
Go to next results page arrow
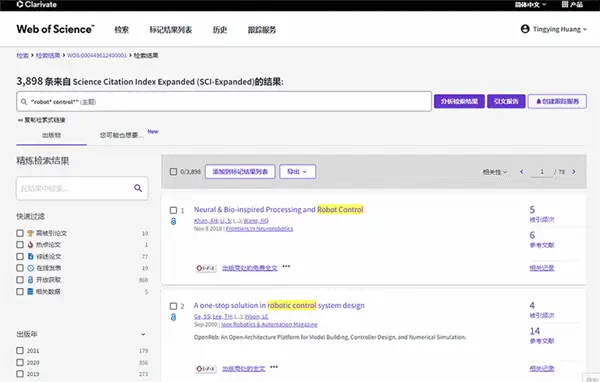click(x=574, y=172)
